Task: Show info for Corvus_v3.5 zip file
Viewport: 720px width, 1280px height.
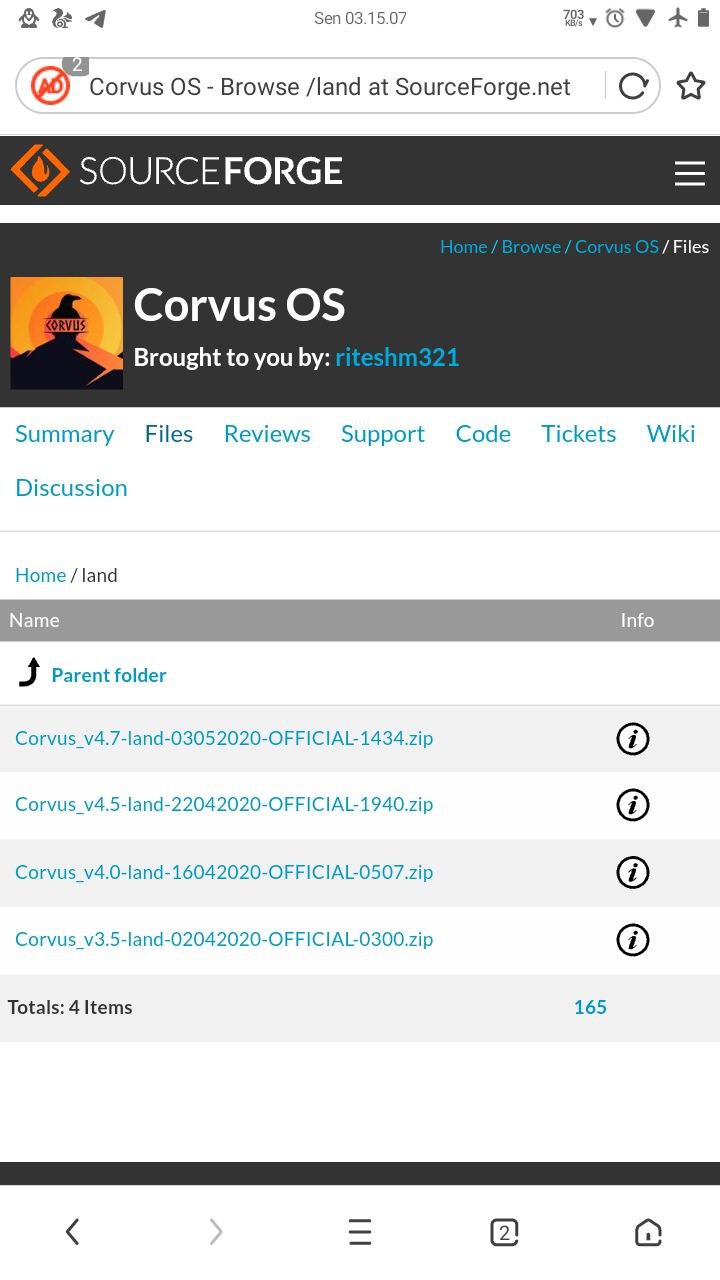Action: [632, 940]
